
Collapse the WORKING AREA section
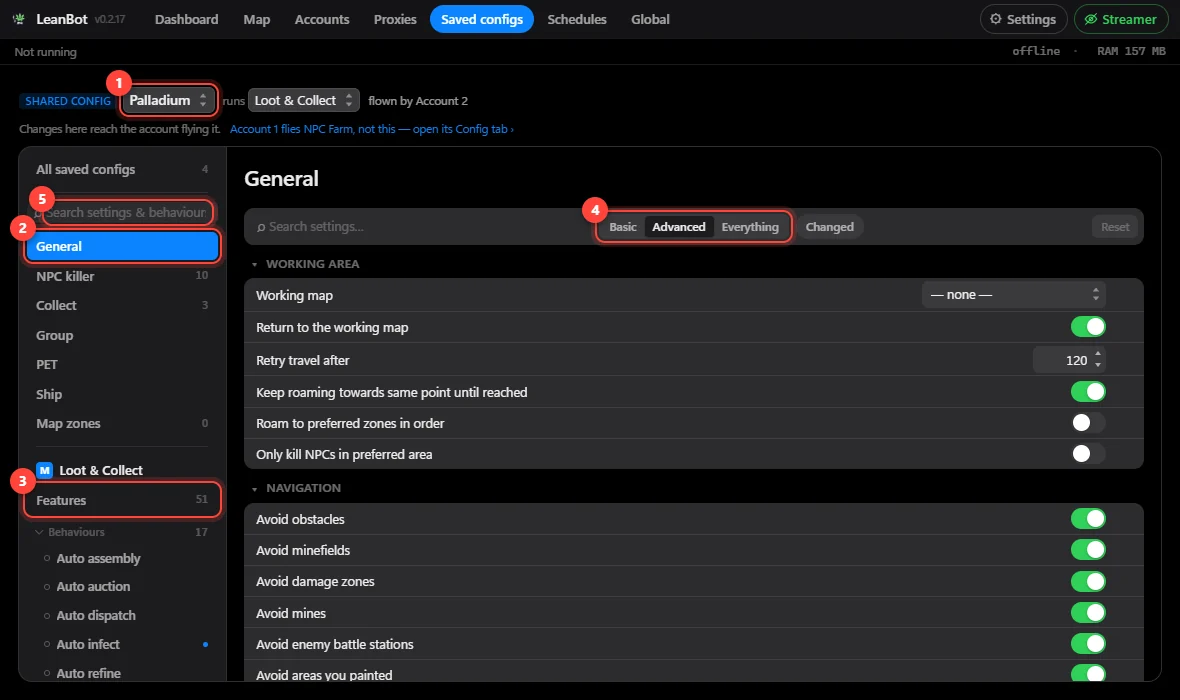point(254,264)
